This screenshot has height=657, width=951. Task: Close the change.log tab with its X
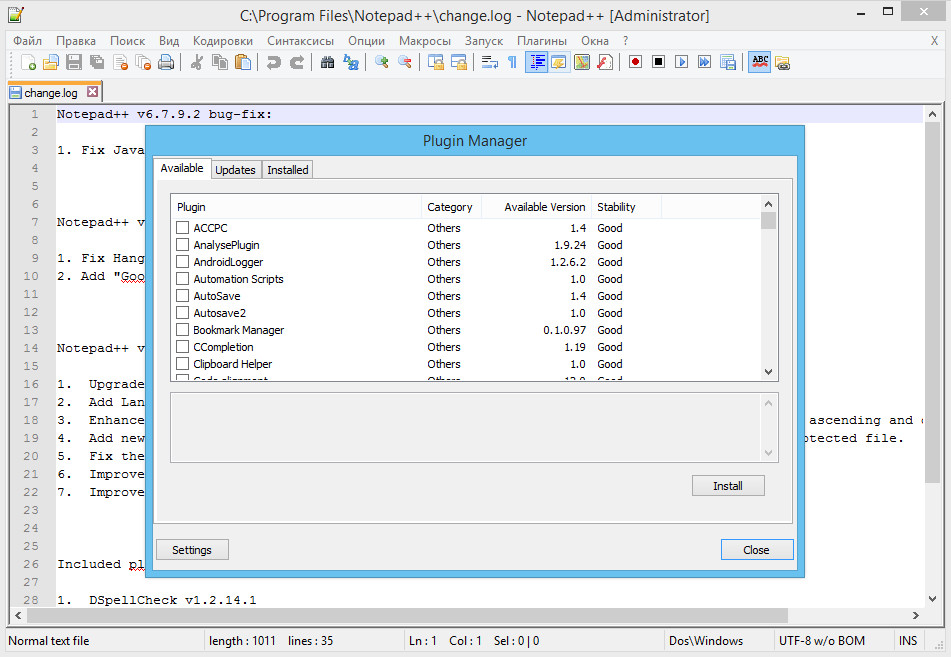[92, 92]
